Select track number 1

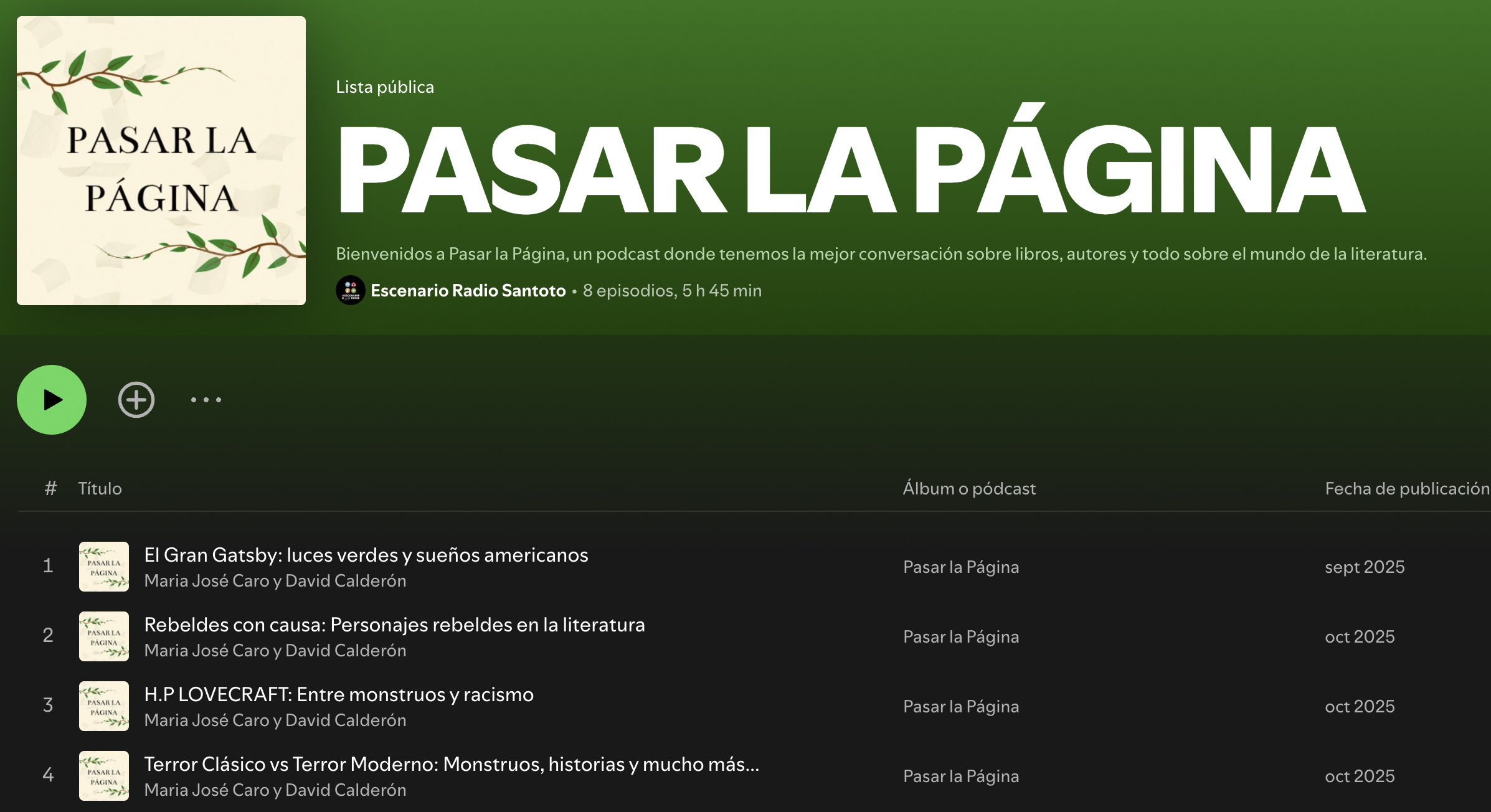pos(48,565)
